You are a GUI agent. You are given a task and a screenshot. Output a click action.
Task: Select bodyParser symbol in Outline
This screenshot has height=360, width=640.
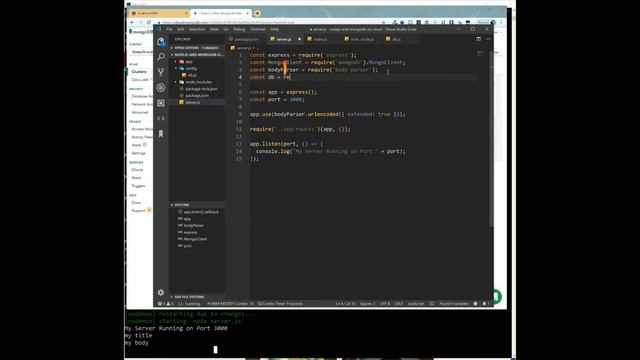click(x=193, y=225)
